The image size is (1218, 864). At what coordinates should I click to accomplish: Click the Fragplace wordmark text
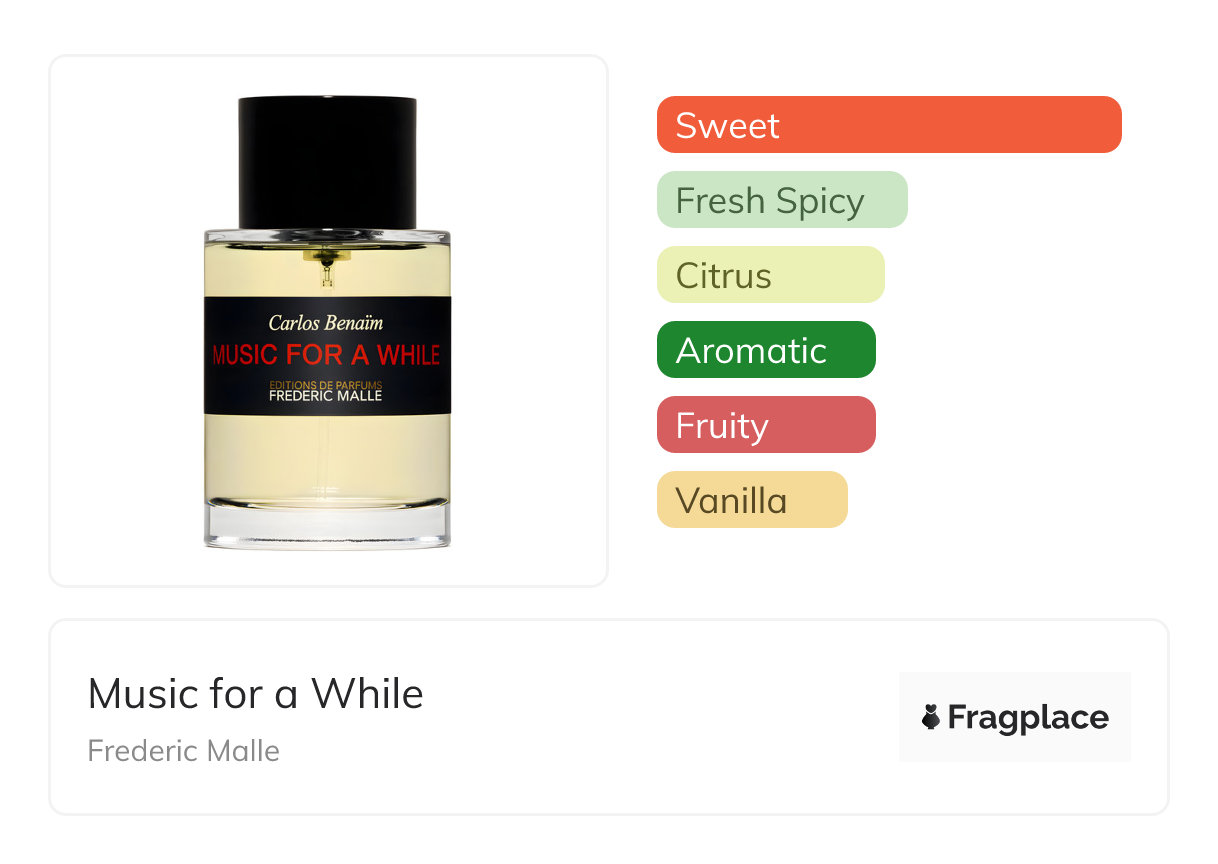1028,718
